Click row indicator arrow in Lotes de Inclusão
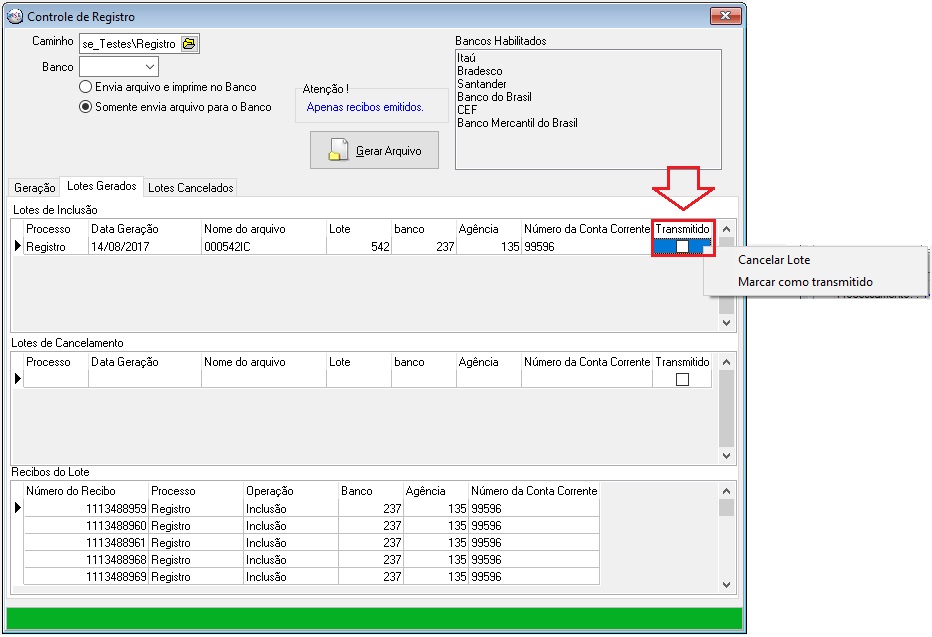Image resolution: width=932 pixels, height=637 pixels. 16,246
